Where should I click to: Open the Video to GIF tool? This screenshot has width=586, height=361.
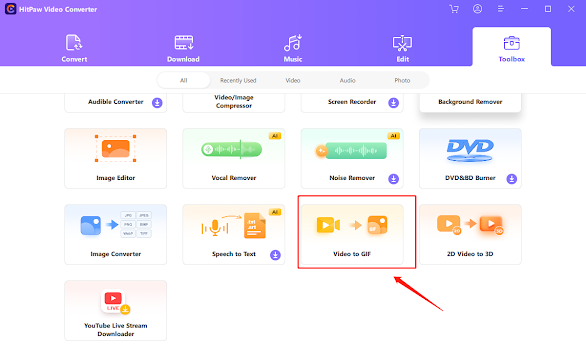point(352,234)
